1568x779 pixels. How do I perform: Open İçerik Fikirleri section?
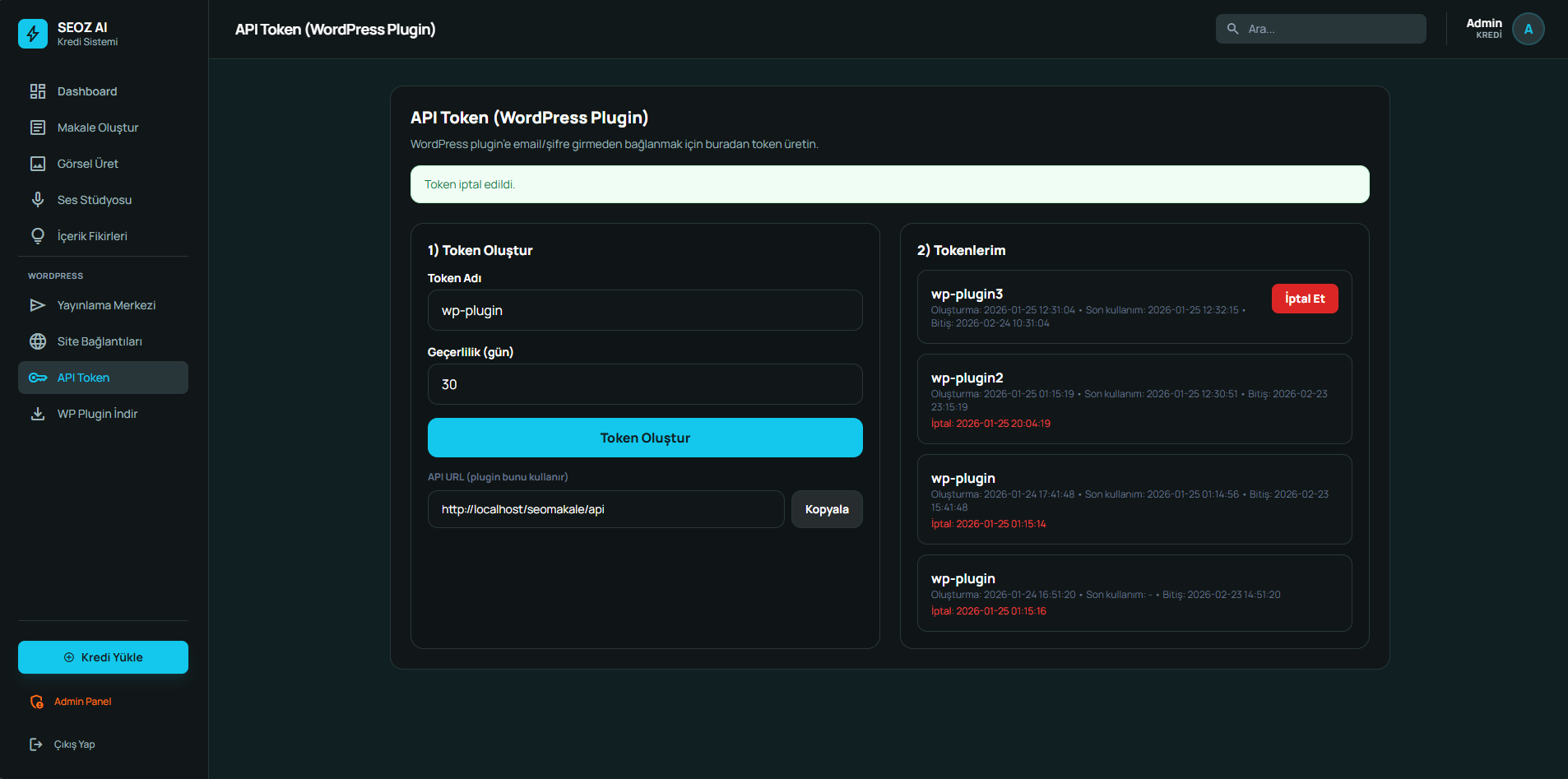[x=103, y=236]
